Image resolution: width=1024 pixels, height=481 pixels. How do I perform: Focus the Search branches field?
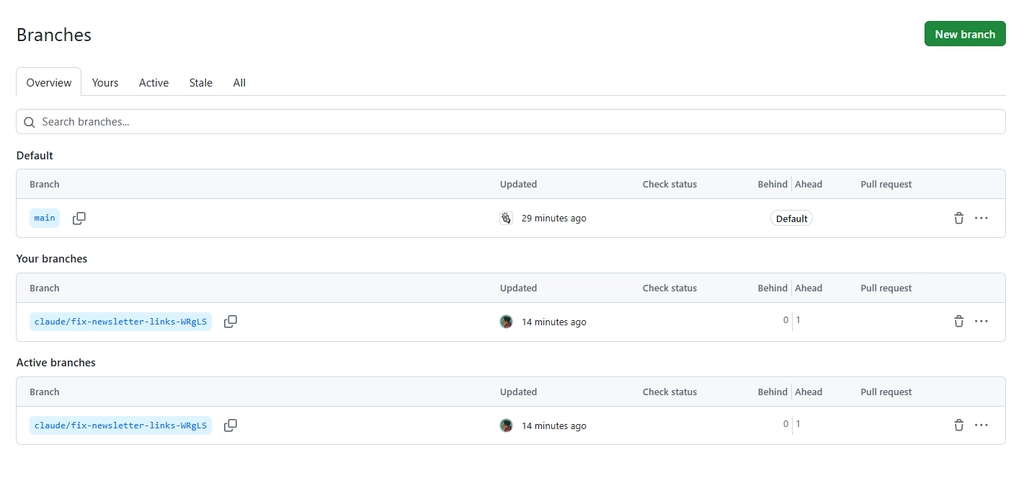pyautogui.click(x=511, y=122)
